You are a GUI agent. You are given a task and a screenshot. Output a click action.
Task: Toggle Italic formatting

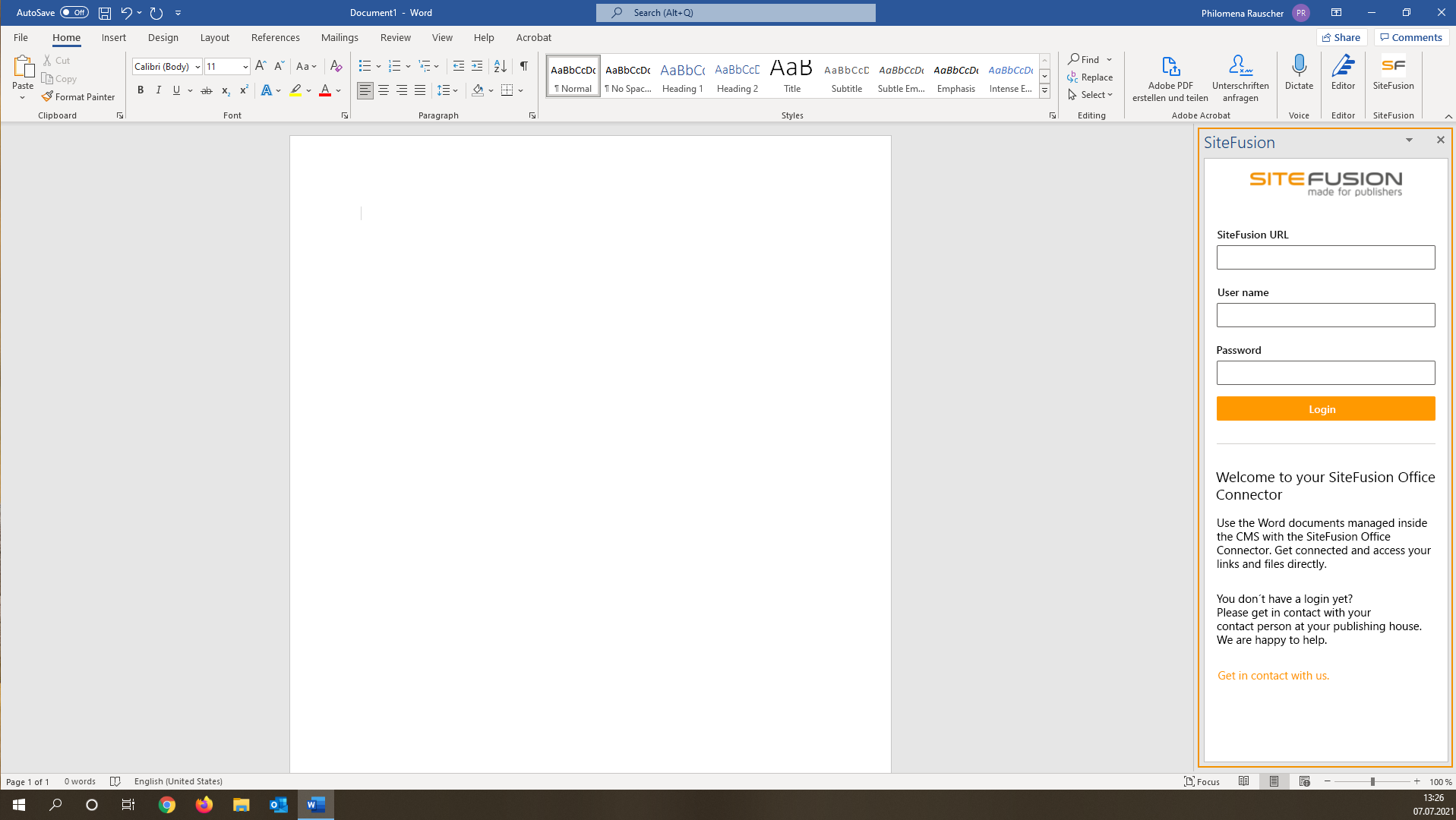click(x=158, y=90)
